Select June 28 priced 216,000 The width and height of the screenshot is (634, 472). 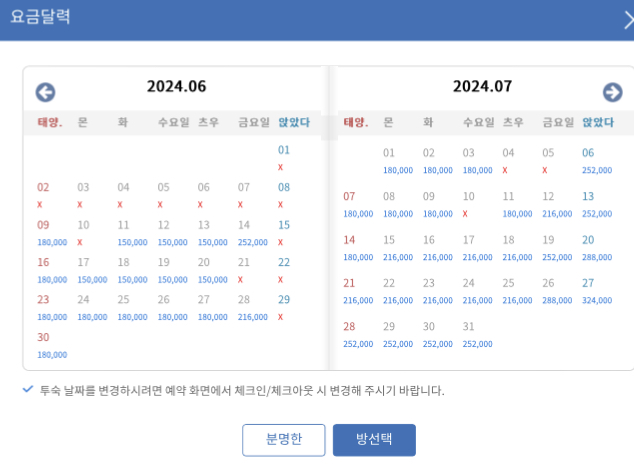click(252, 308)
